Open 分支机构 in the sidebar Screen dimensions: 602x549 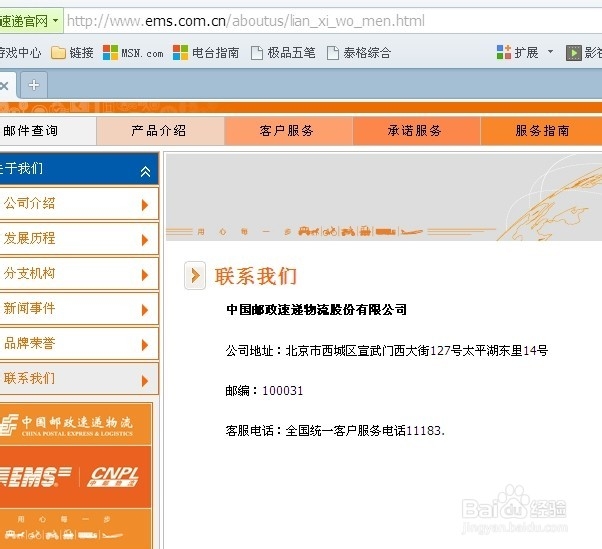[79, 273]
